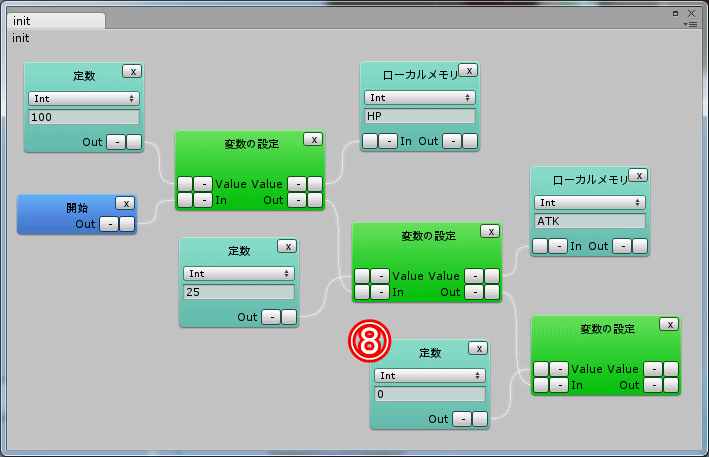Viewport: 709px width, 457px height.
Task: Click the minus button on 定数 25 Out
Action: [271, 317]
